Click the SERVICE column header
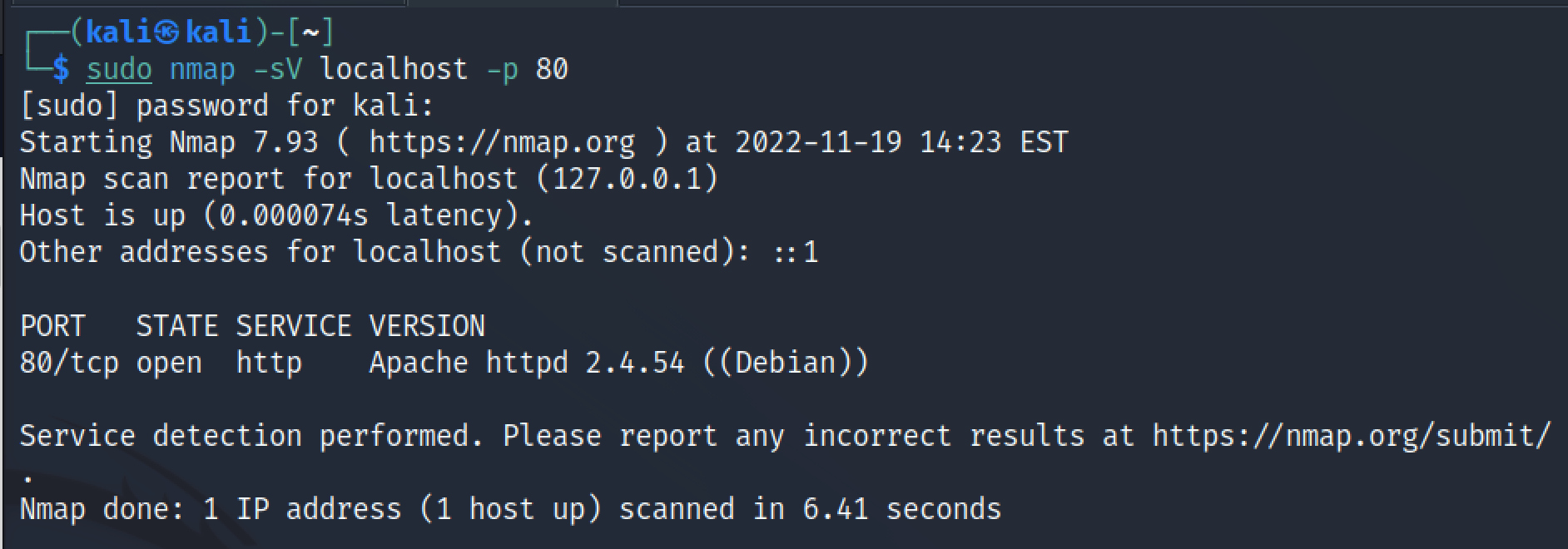The image size is (1568, 549). pyautogui.click(x=294, y=325)
